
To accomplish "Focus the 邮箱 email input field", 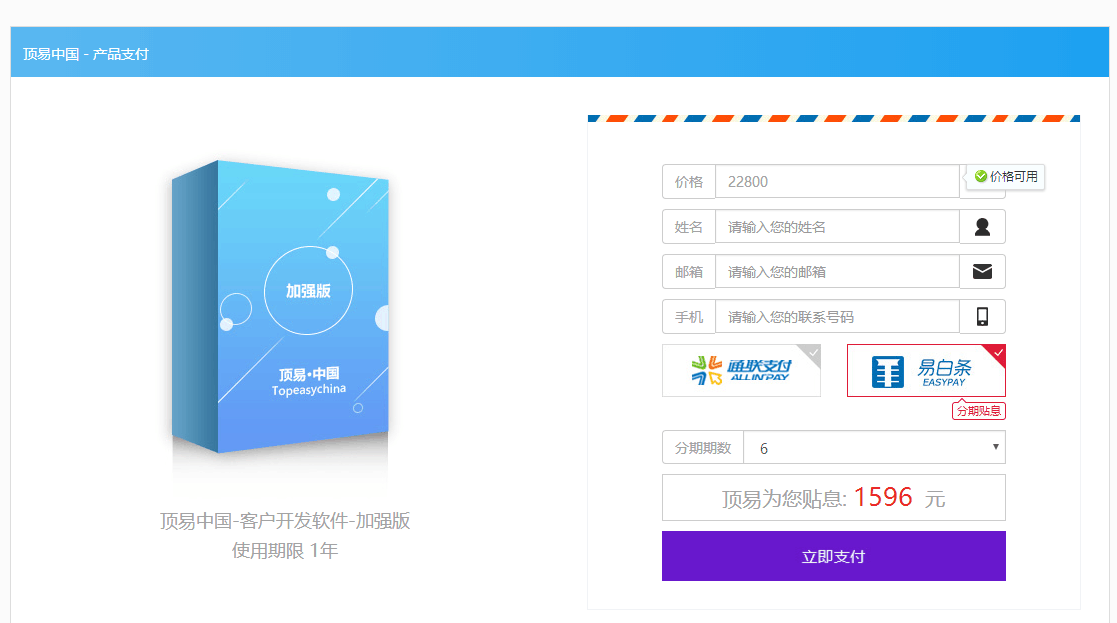I will [837, 272].
